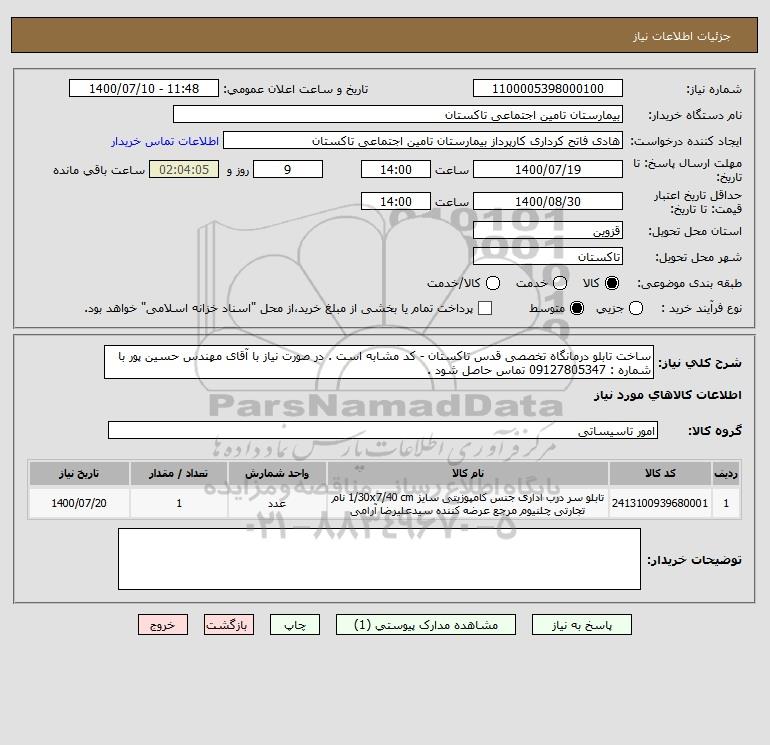Click the unit cell عدد
770x745 pixels.
277,503
